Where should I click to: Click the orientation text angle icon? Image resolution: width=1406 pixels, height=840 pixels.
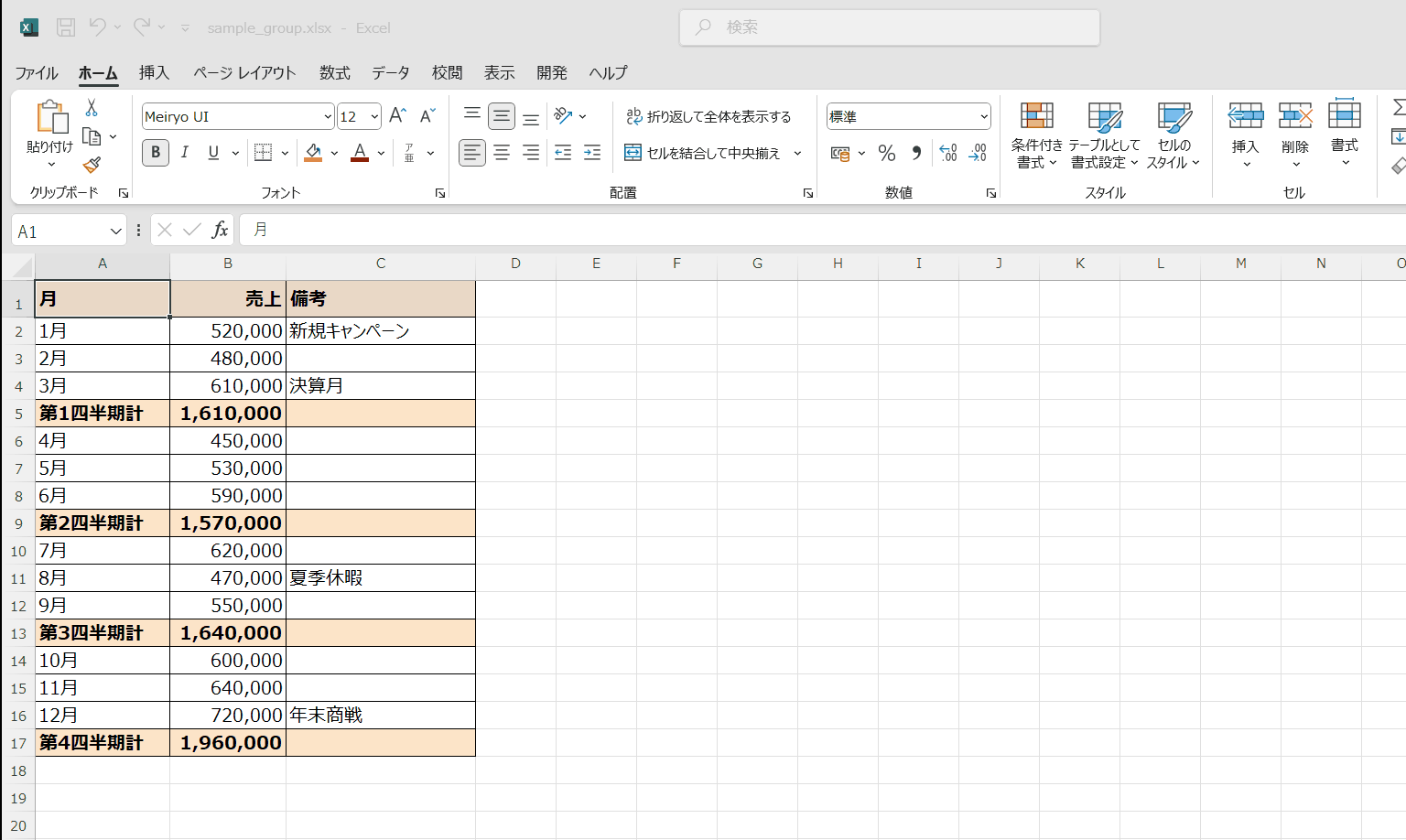(563, 116)
